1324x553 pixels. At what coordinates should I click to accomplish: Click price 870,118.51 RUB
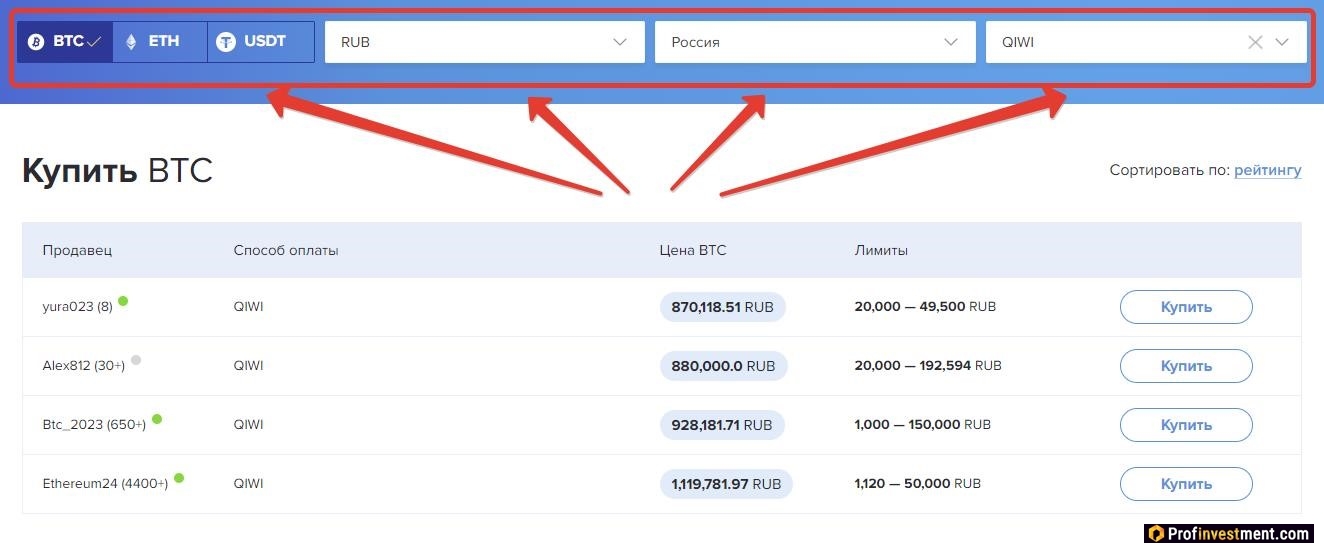click(723, 307)
